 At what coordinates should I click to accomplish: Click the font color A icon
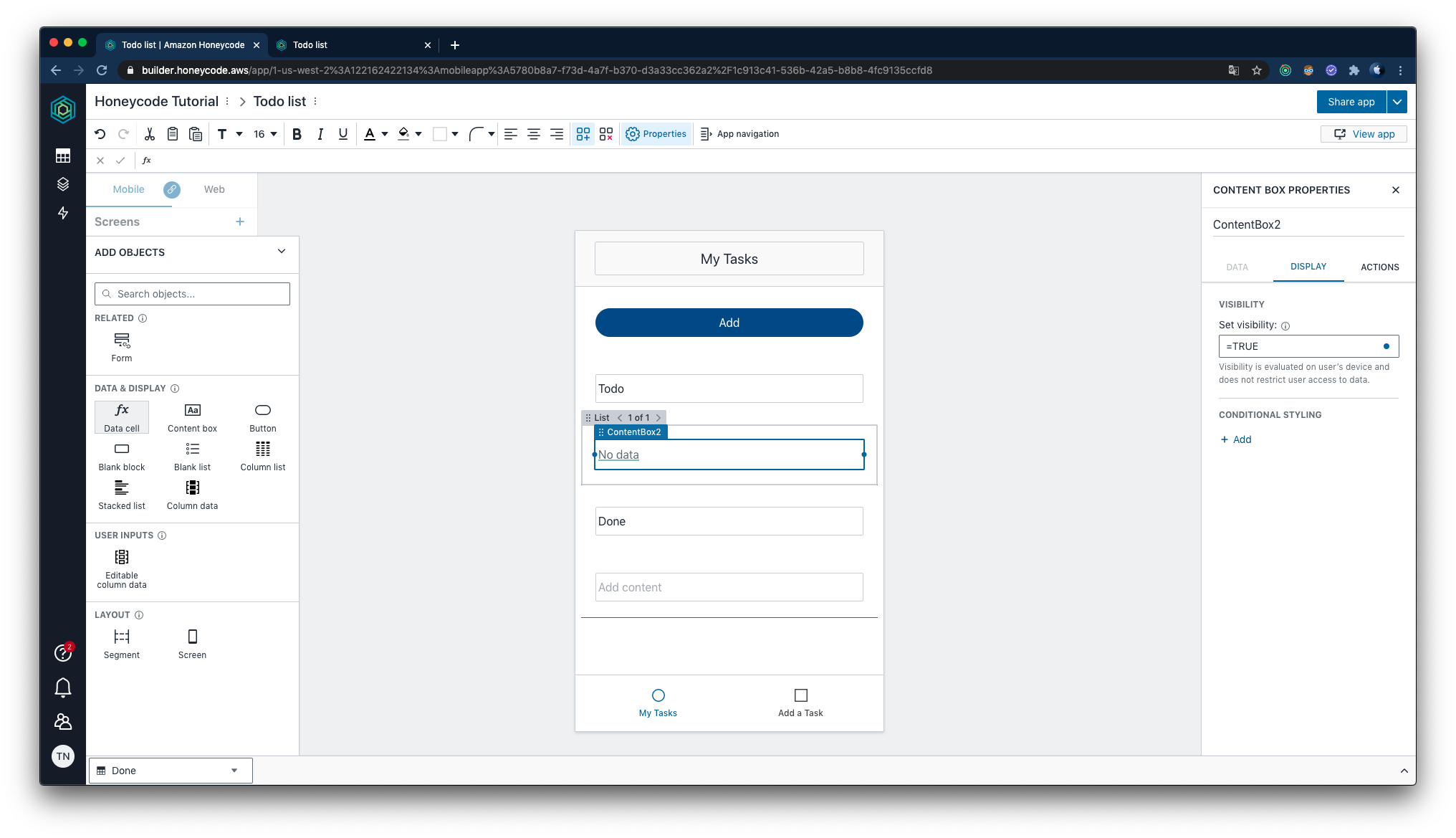[370, 134]
